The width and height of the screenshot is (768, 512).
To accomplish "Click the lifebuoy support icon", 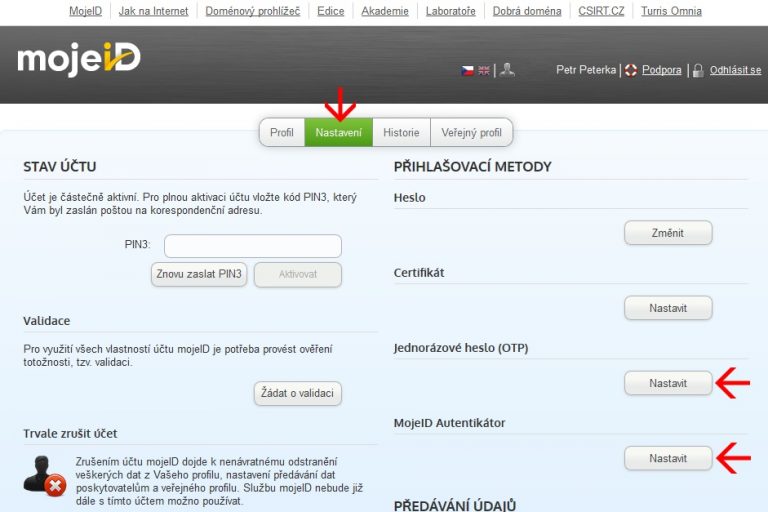I will 631,70.
